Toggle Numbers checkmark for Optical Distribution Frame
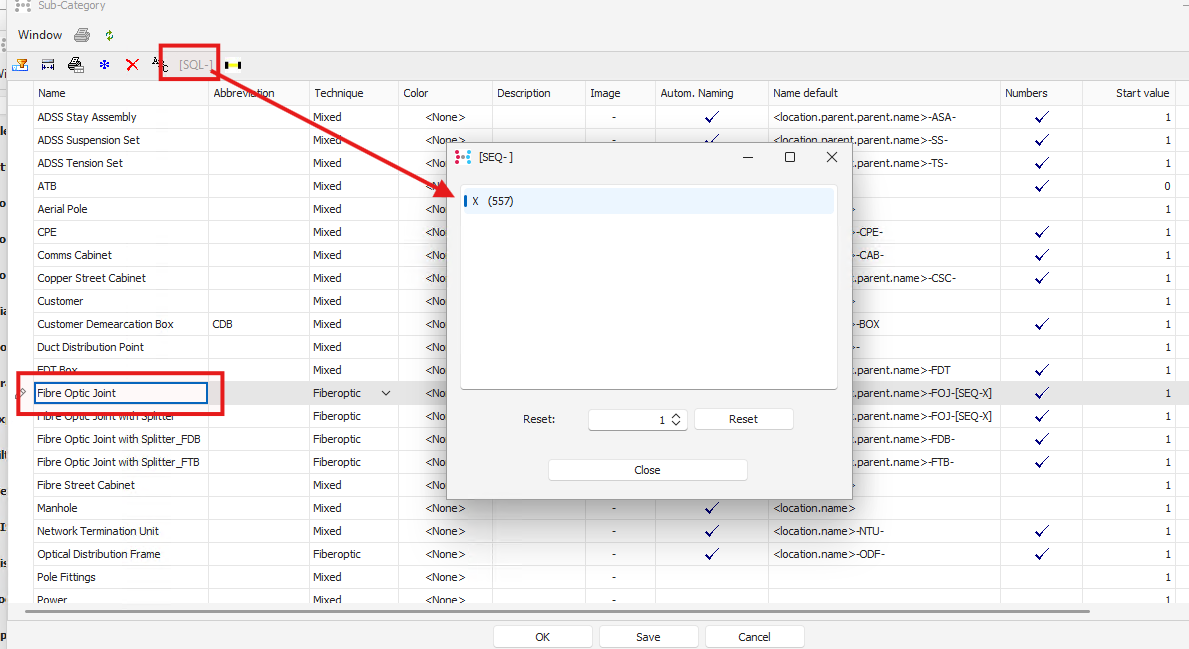The height and width of the screenshot is (649, 1189). tap(1042, 554)
